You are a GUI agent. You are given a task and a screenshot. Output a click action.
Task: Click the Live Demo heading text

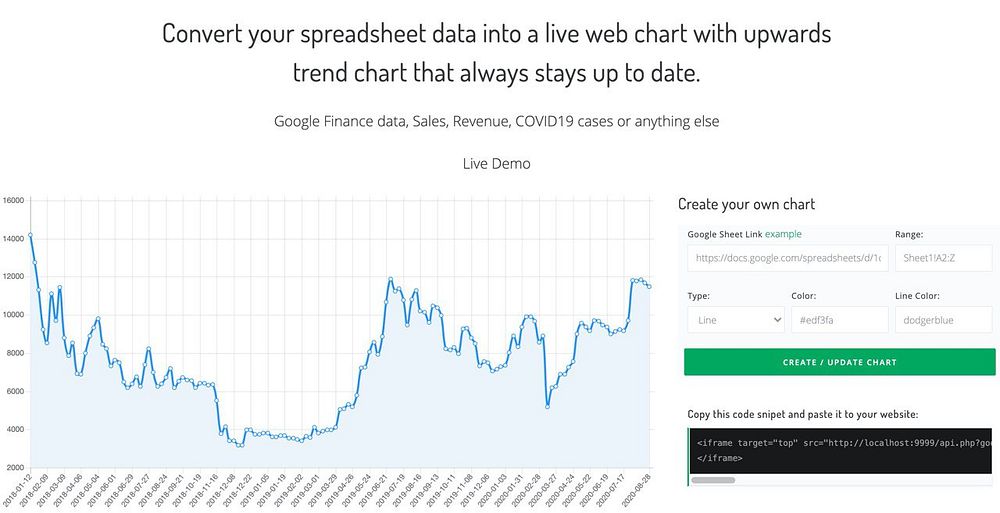(x=496, y=164)
